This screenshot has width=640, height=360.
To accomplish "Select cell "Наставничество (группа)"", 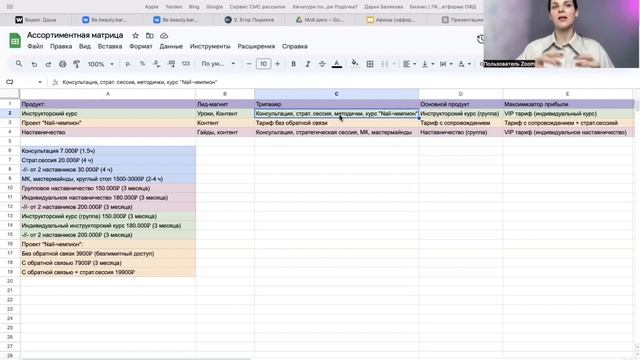I will pos(461,132).
